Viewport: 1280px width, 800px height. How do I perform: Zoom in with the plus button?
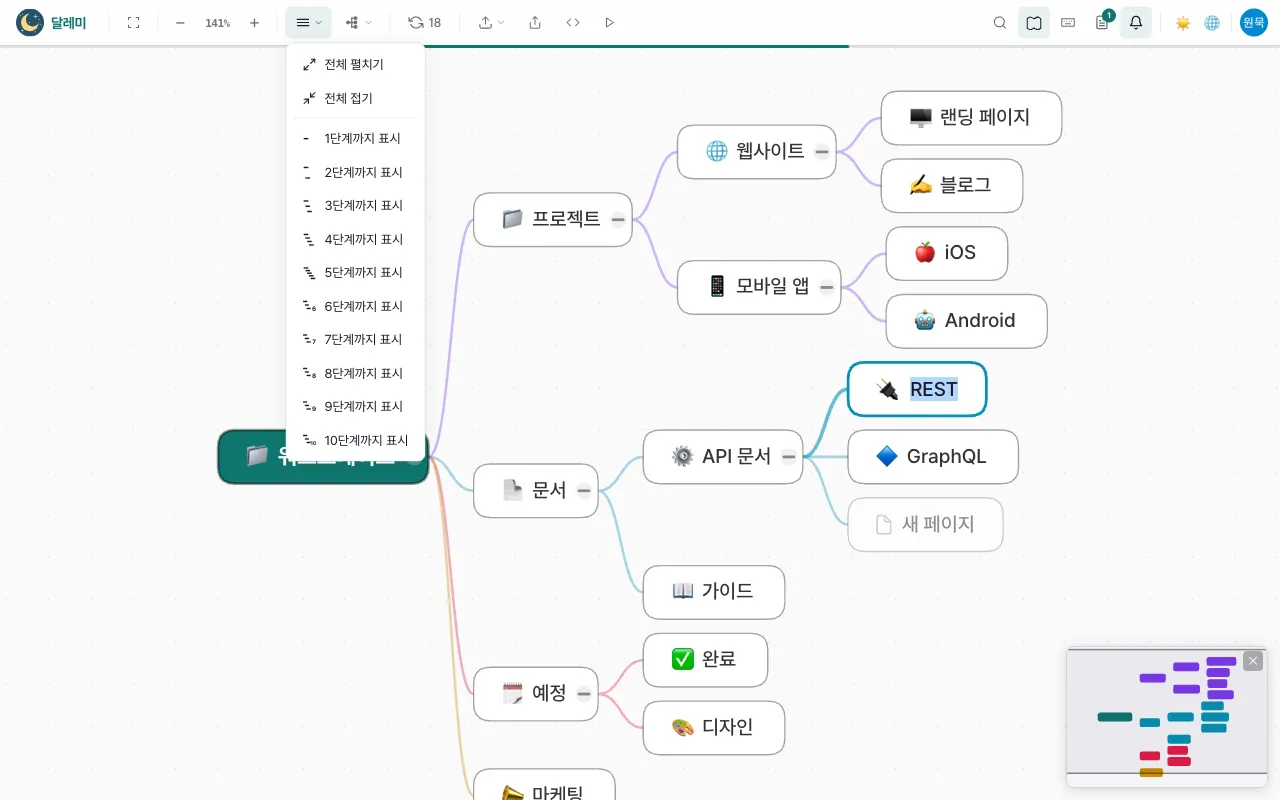(254, 22)
